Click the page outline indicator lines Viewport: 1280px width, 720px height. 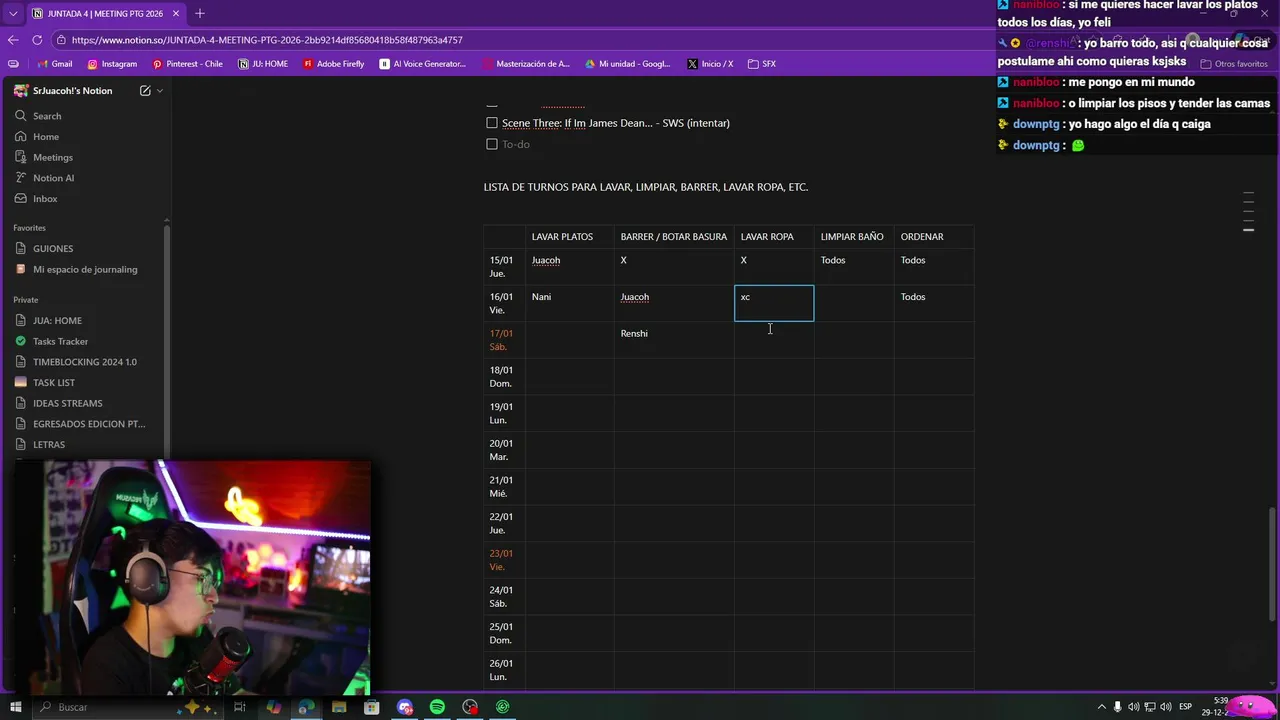click(1248, 212)
